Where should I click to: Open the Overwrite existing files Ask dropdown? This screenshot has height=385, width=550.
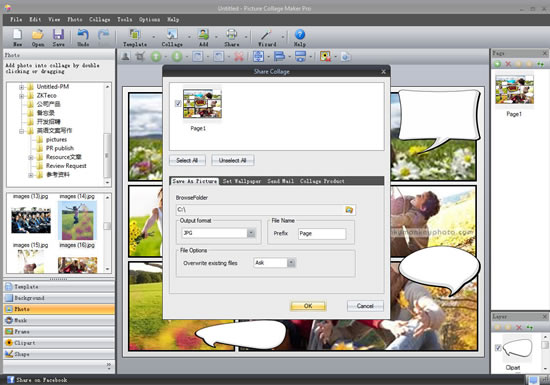coord(291,263)
